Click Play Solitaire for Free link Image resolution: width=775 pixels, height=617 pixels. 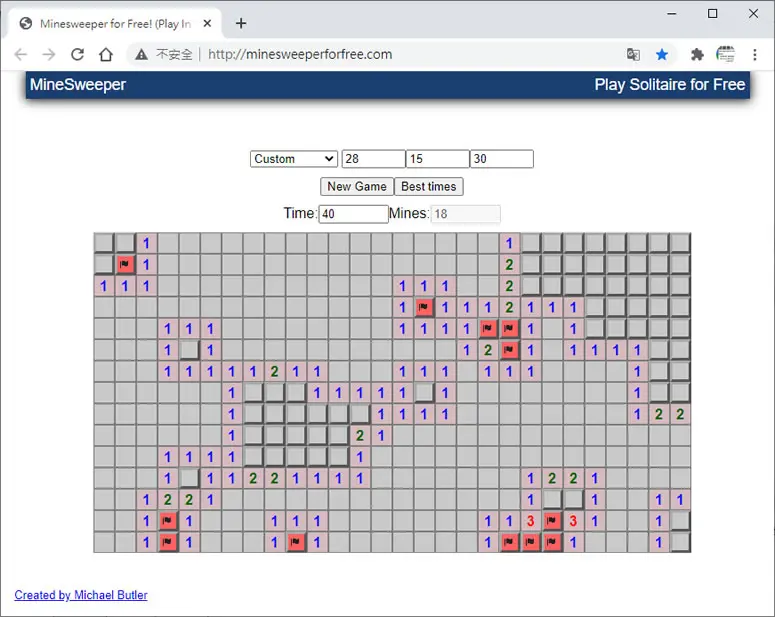[x=670, y=85]
